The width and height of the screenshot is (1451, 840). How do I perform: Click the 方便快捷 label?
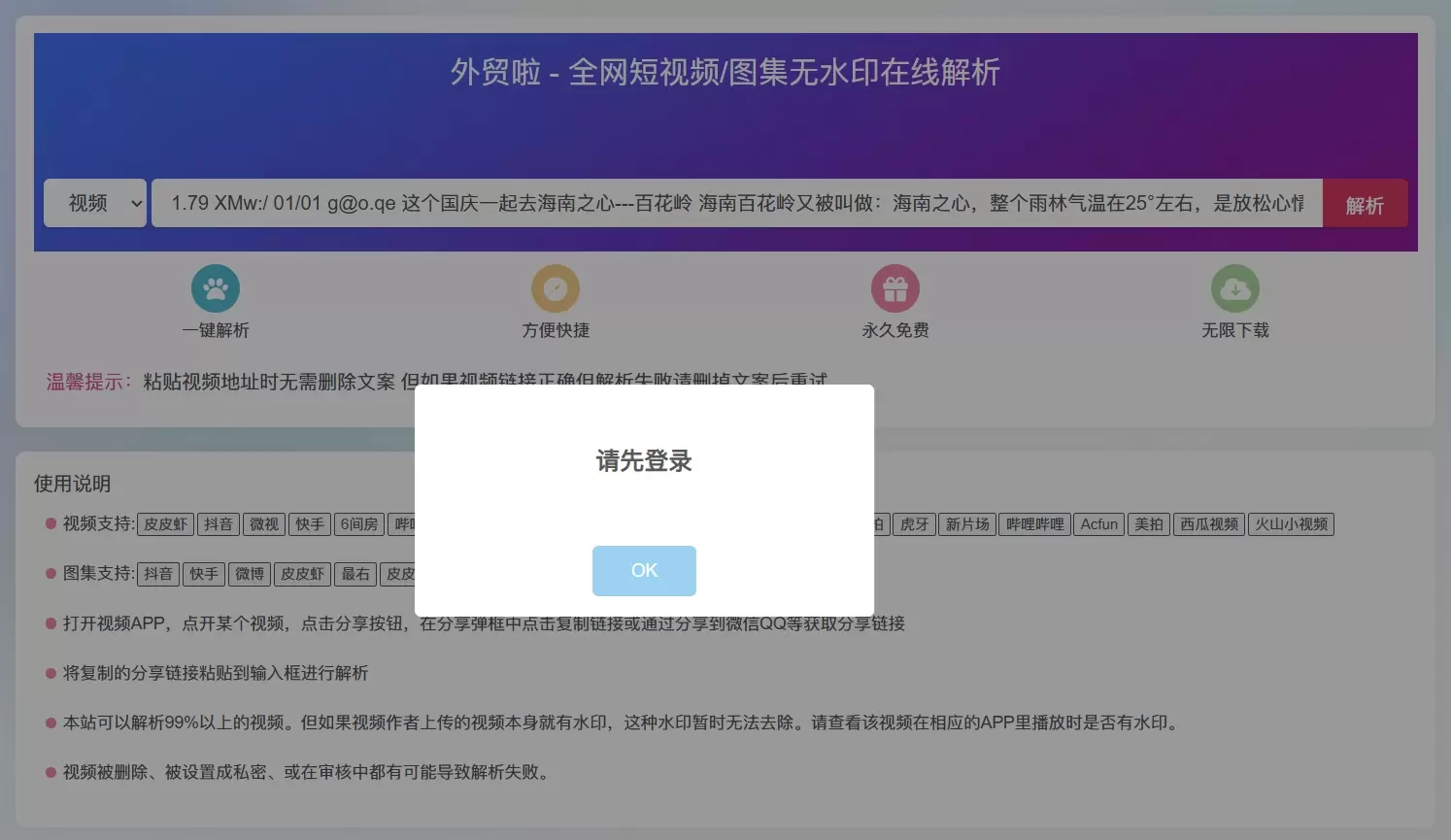[x=556, y=330]
